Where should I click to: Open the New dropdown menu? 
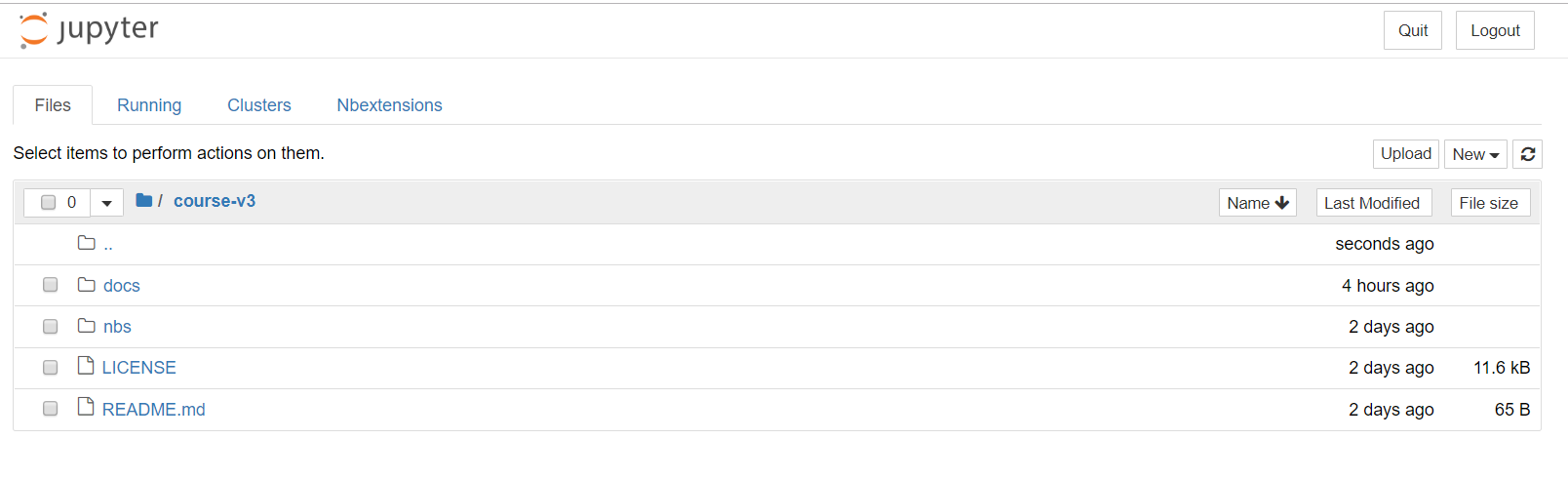pyautogui.click(x=1475, y=154)
